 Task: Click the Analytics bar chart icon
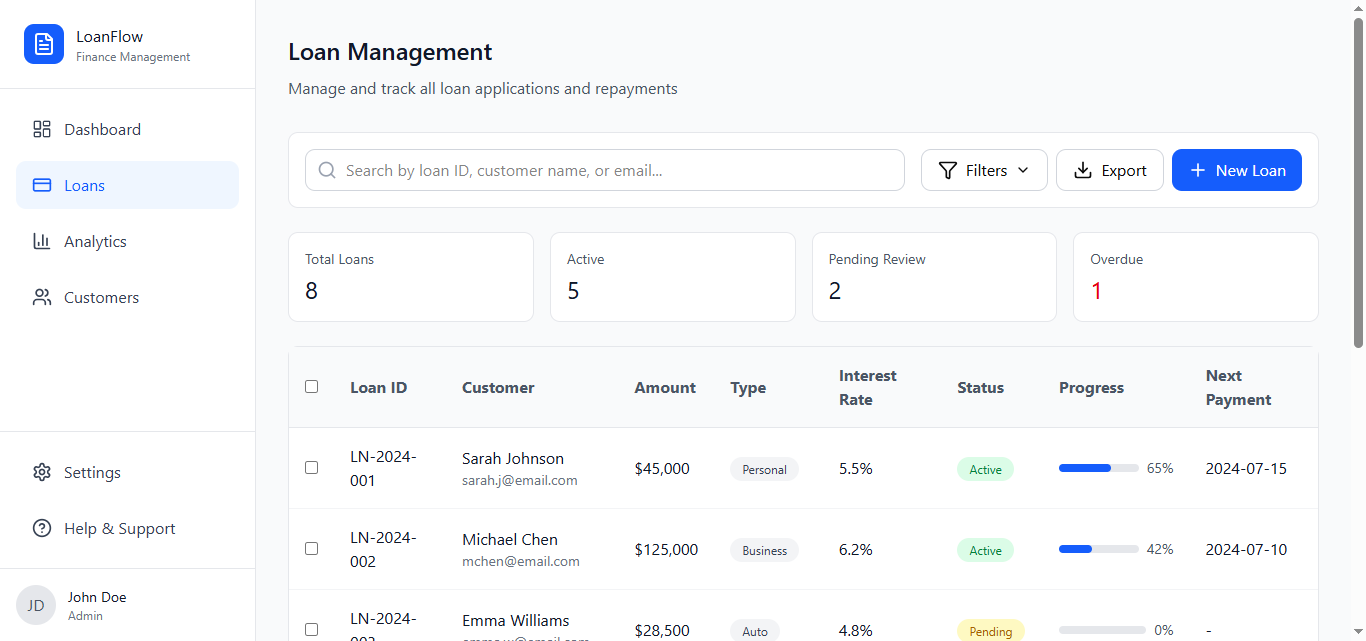[42, 241]
